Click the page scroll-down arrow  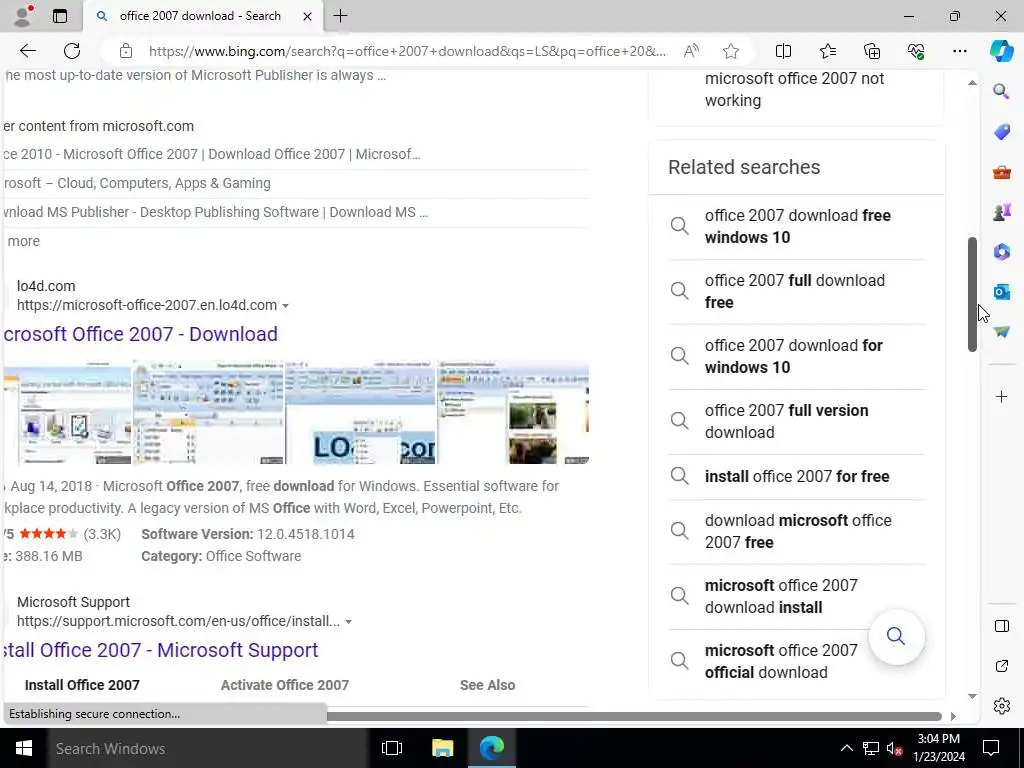972,696
